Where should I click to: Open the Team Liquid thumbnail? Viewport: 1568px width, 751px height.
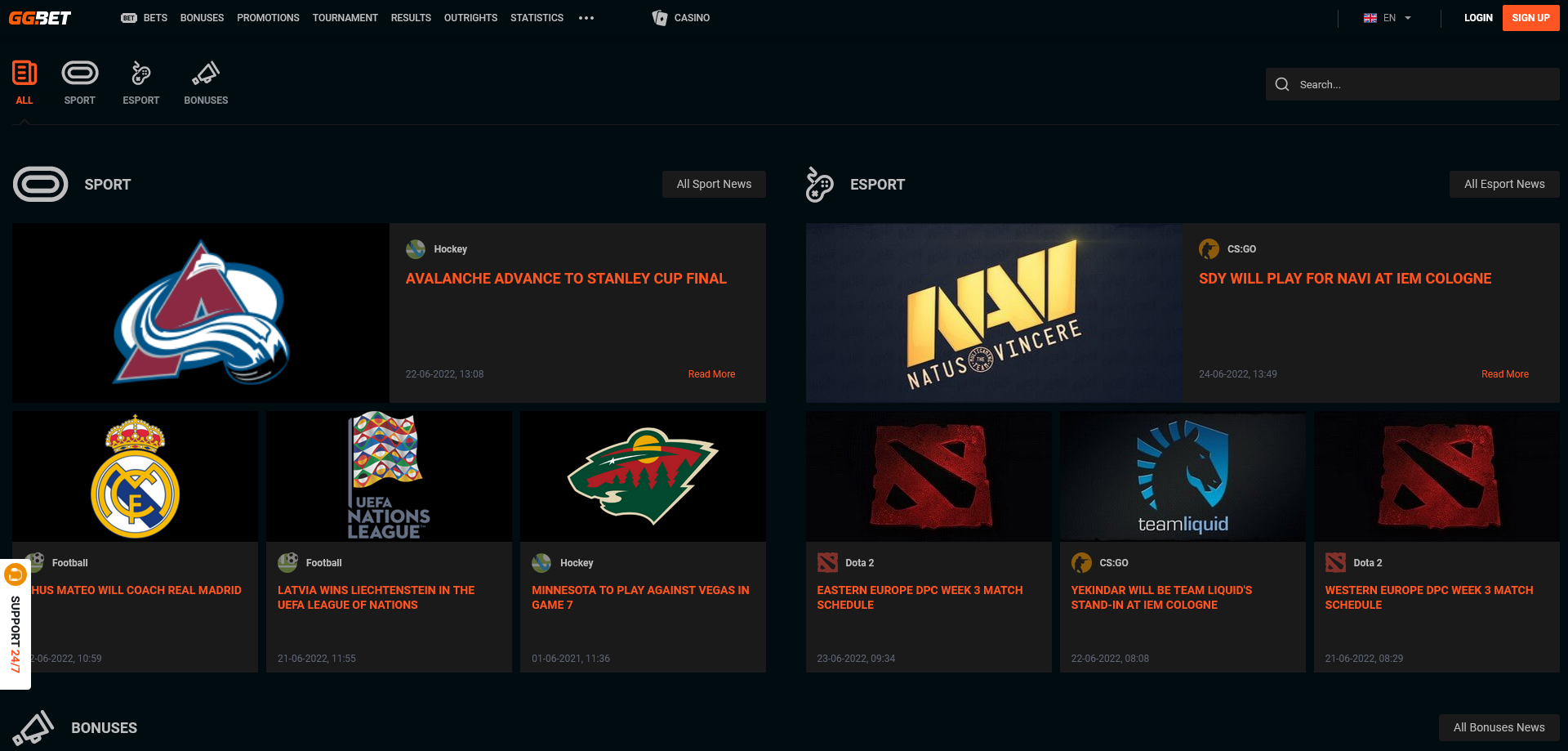1183,476
